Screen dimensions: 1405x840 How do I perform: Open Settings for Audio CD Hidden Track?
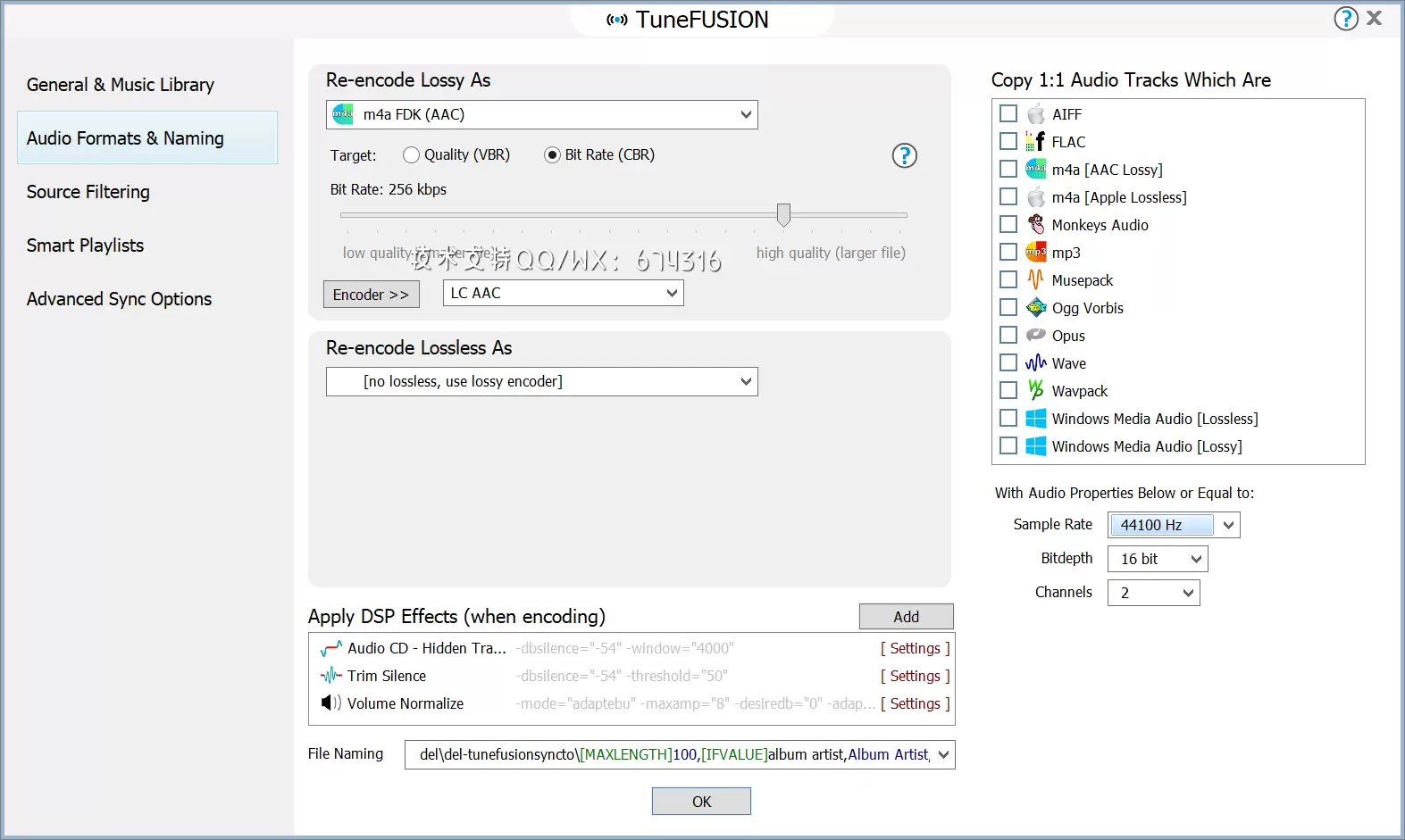916,648
